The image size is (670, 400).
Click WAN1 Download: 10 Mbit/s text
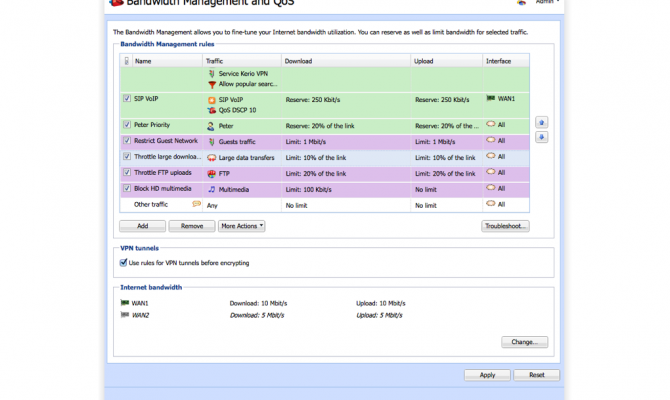coord(259,303)
